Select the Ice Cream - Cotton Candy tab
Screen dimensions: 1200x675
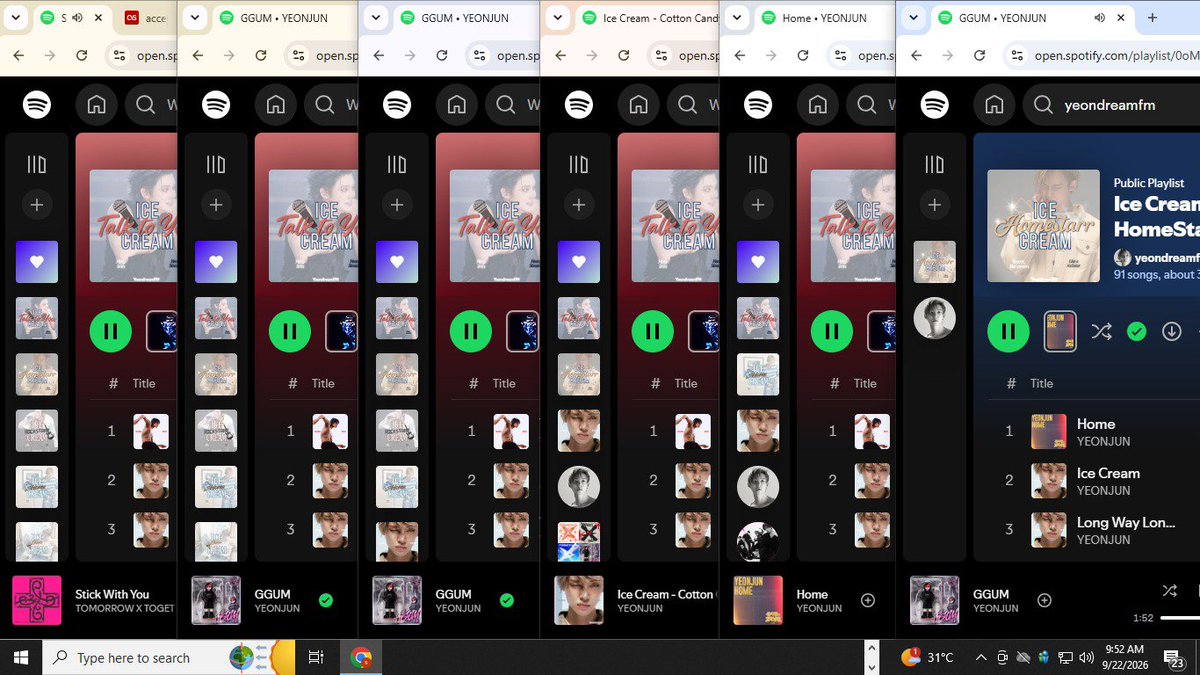(644, 18)
